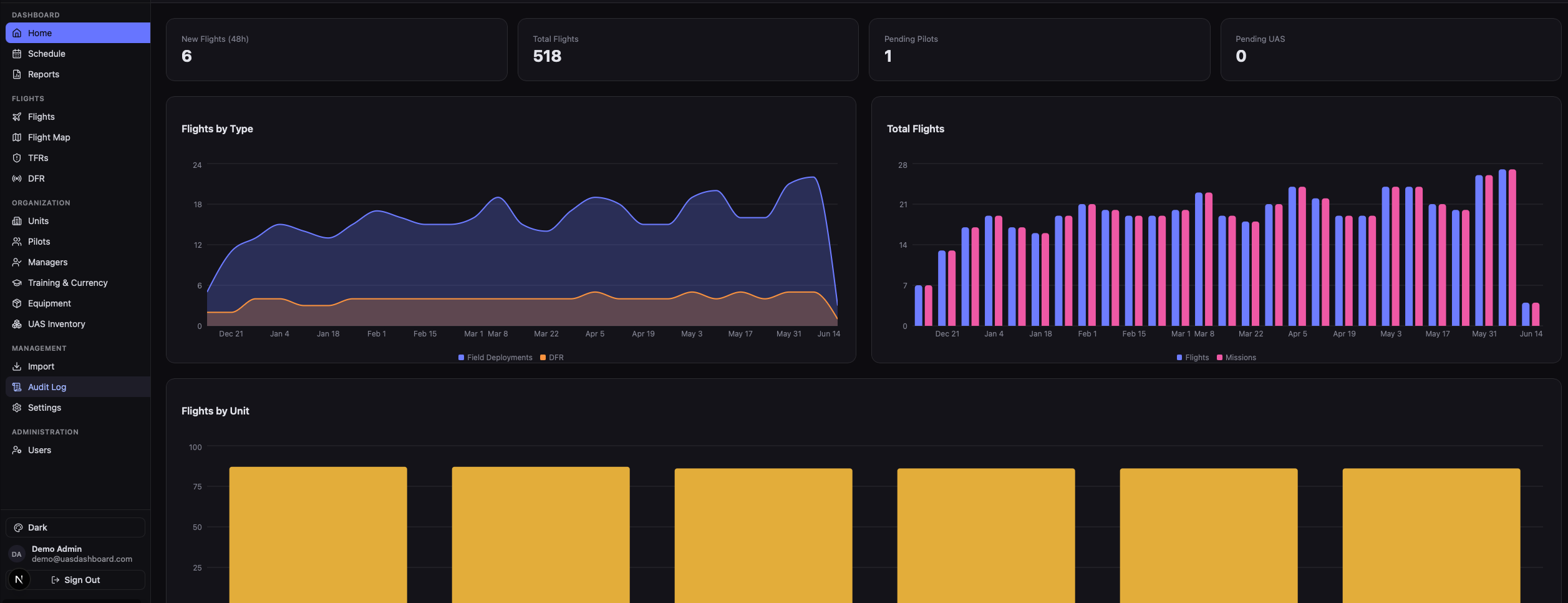Click the Dark theme palette icon
The height and width of the screenshot is (603, 1568).
pos(18,527)
